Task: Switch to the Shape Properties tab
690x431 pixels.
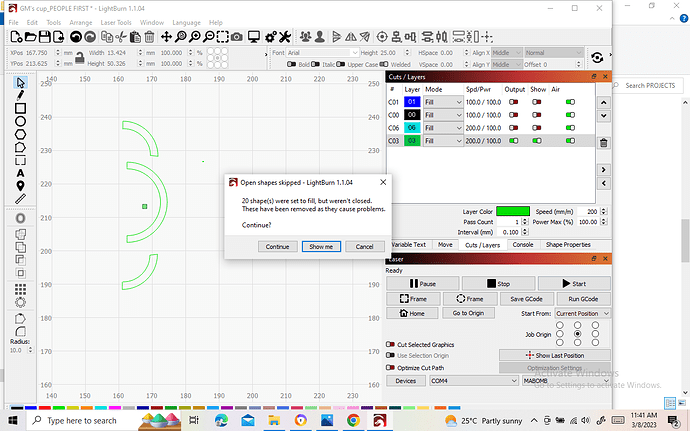Action: tap(568, 245)
